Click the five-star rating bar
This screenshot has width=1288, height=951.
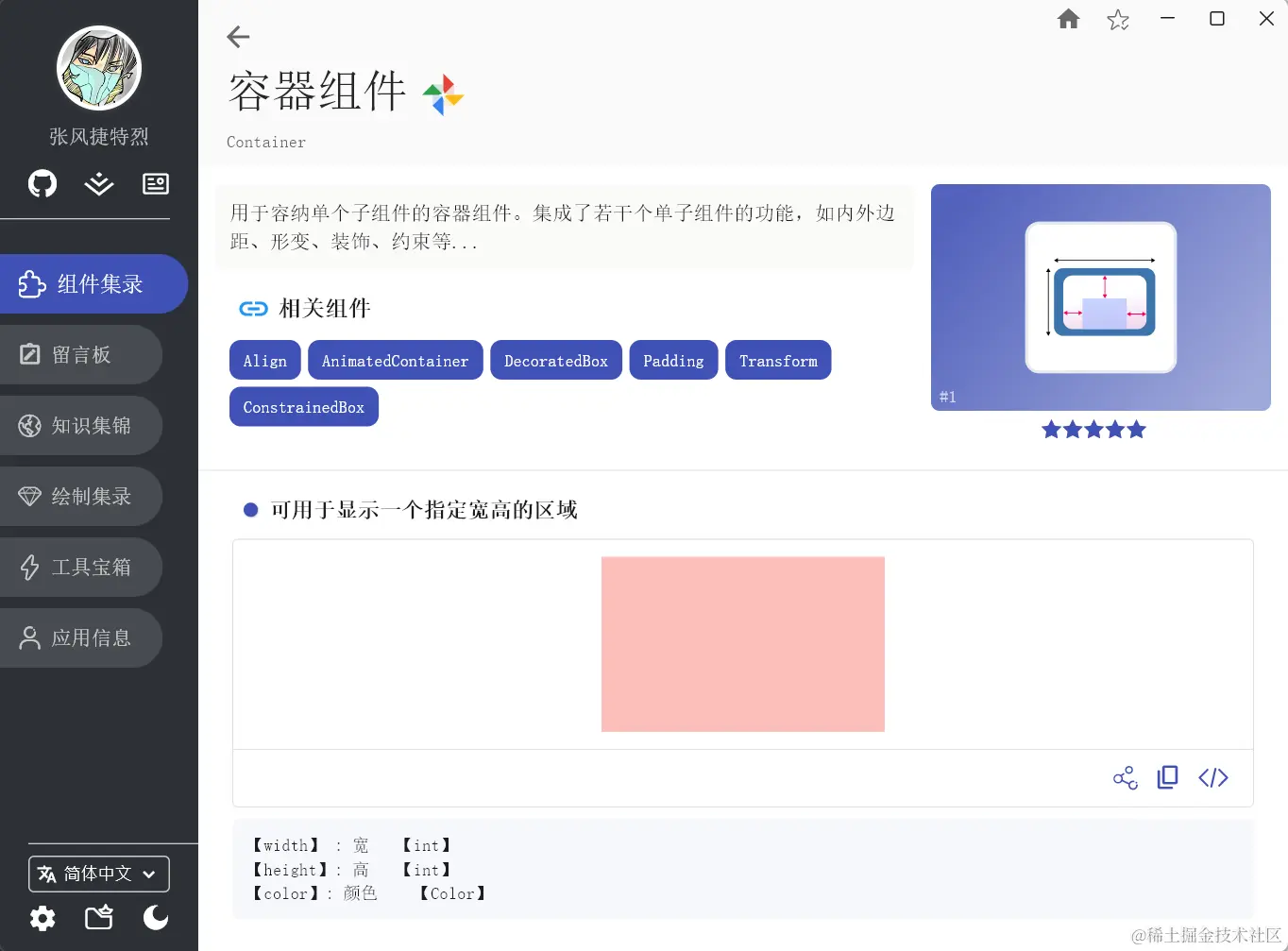[1093, 430]
